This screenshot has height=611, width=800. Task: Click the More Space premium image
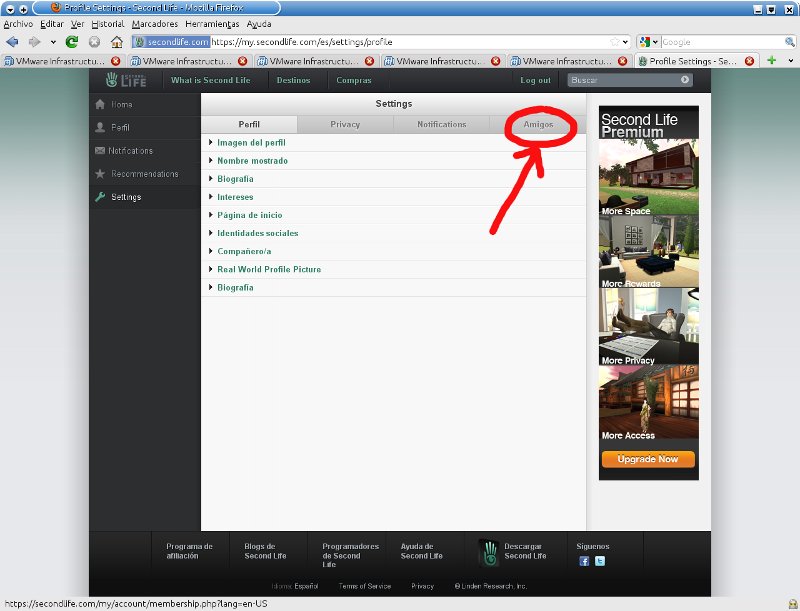pyautogui.click(x=648, y=177)
